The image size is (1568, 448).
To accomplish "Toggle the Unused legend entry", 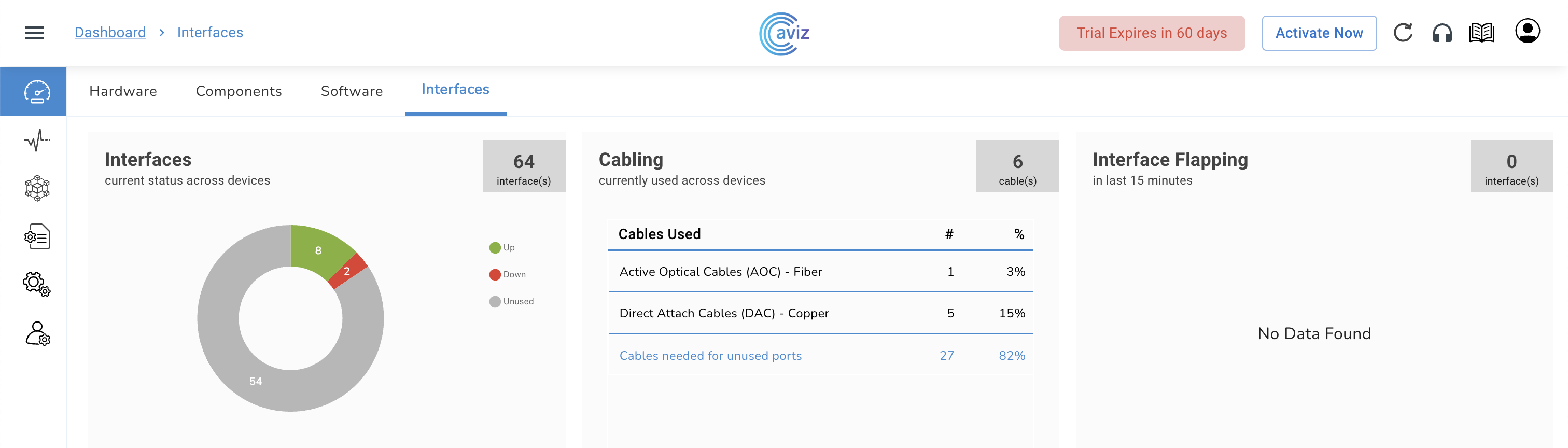I will tap(511, 301).
